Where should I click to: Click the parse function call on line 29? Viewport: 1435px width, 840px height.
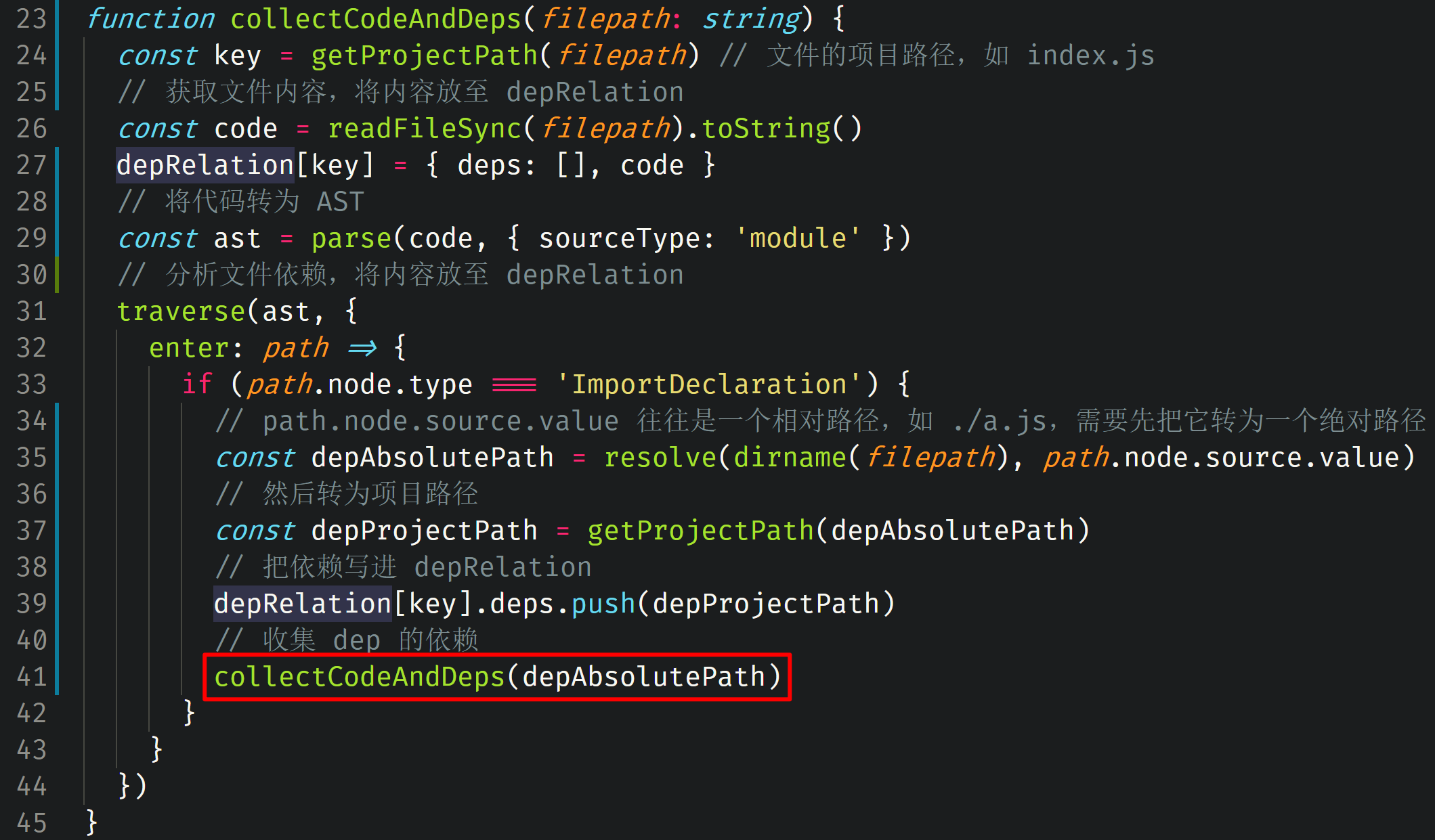click(x=351, y=238)
